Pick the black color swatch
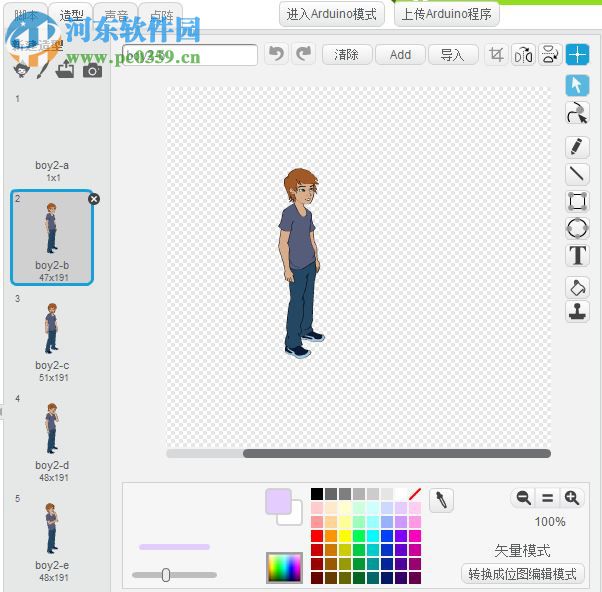The height and width of the screenshot is (592, 602). pyautogui.click(x=317, y=494)
